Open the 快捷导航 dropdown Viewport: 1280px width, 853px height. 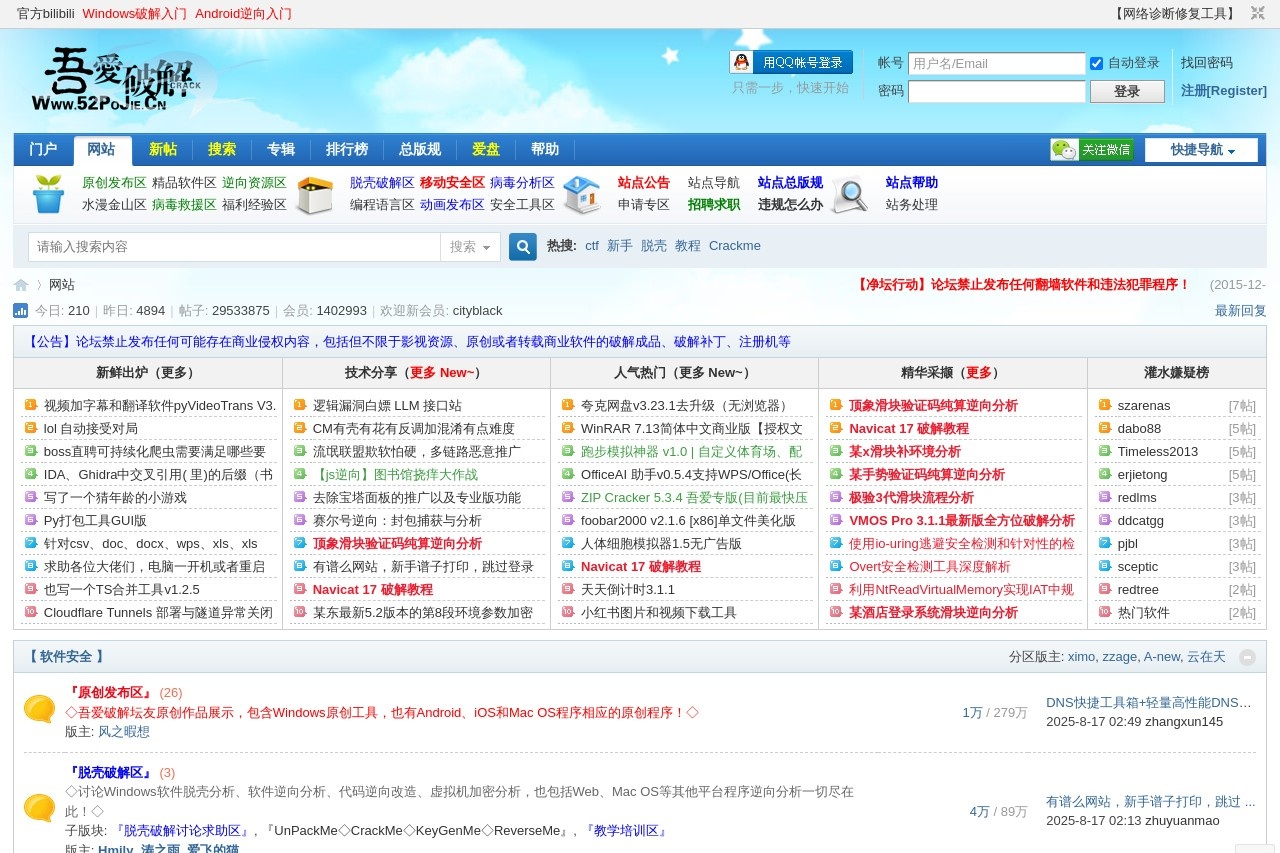pyautogui.click(x=1201, y=150)
